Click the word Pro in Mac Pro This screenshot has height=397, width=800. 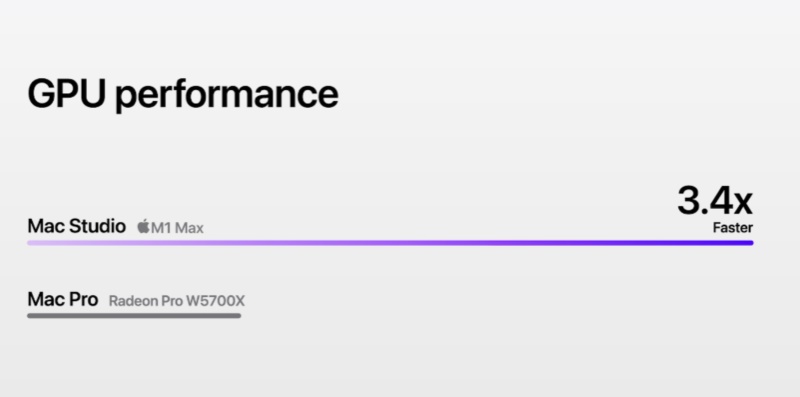(82, 299)
